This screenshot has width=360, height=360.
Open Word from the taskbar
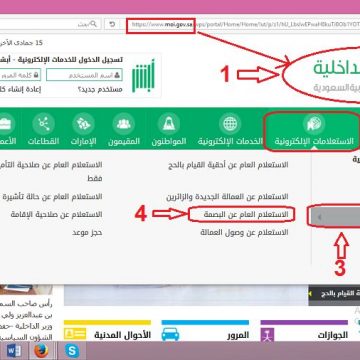tap(14, 351)
